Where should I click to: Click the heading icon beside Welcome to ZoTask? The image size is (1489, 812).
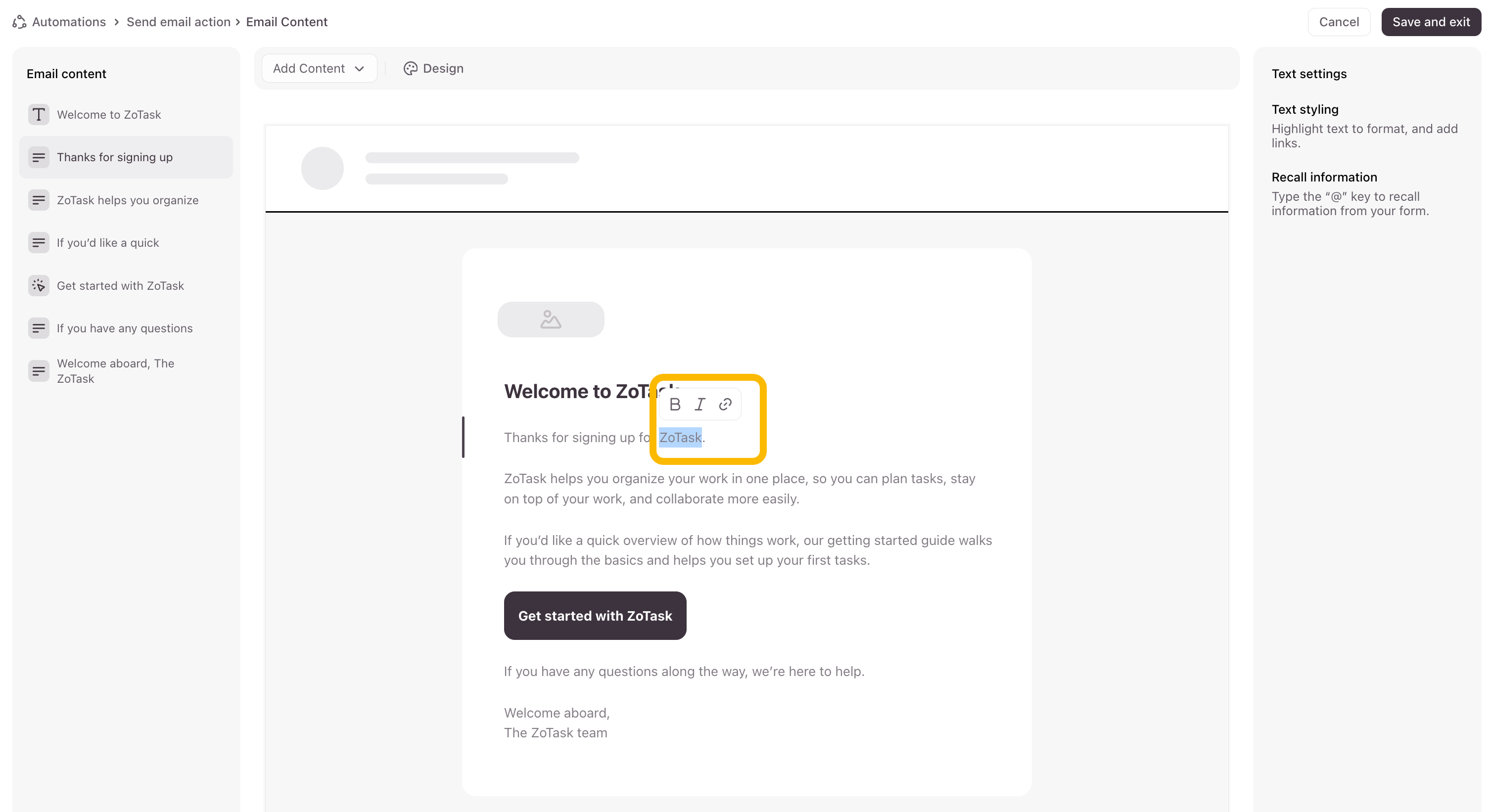tap(39, 114)
